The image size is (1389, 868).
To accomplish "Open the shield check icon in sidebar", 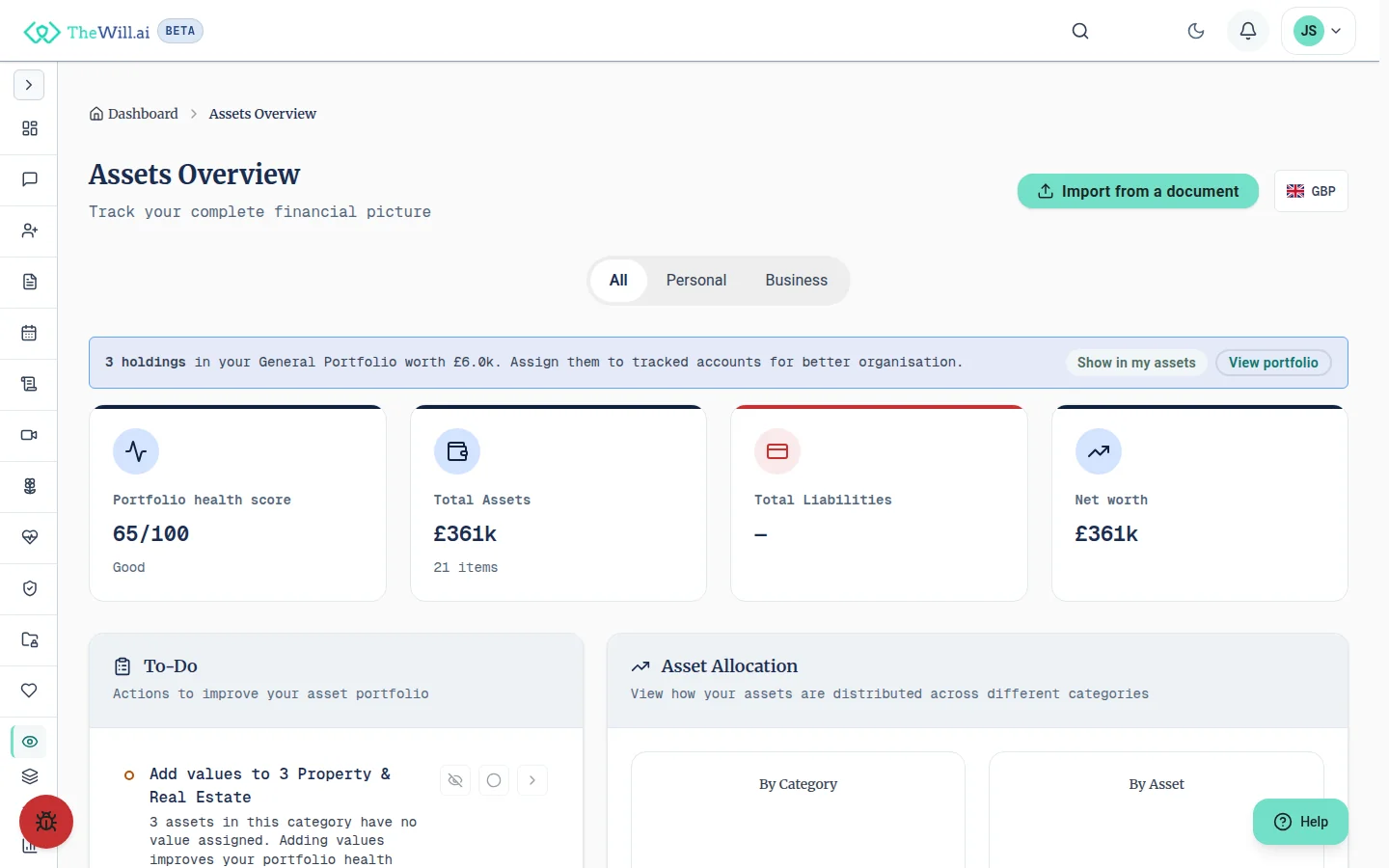I will click(x=30, y=588).
